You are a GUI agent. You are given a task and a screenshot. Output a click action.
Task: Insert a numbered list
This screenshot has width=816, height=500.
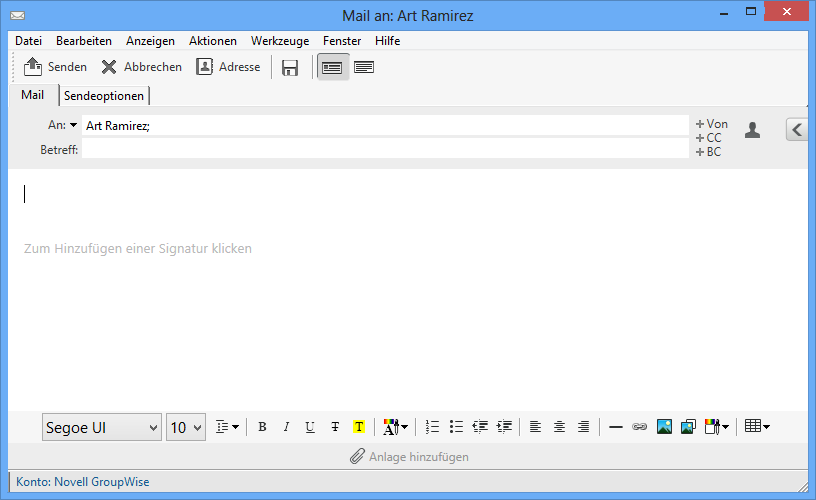pyautogui.click(x=432, y=427)
